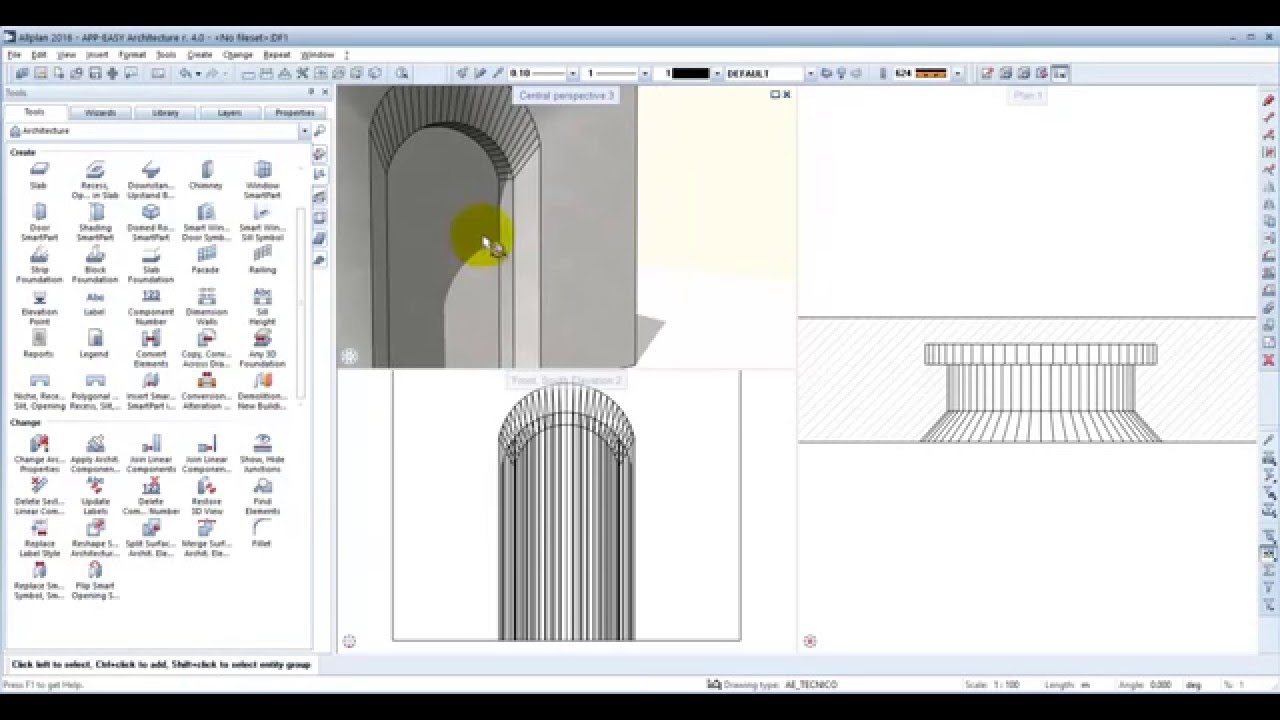The width and height of the screenshot is (1280, 720).
Task: Select the Sill Height tool
Action: [262, 306]
